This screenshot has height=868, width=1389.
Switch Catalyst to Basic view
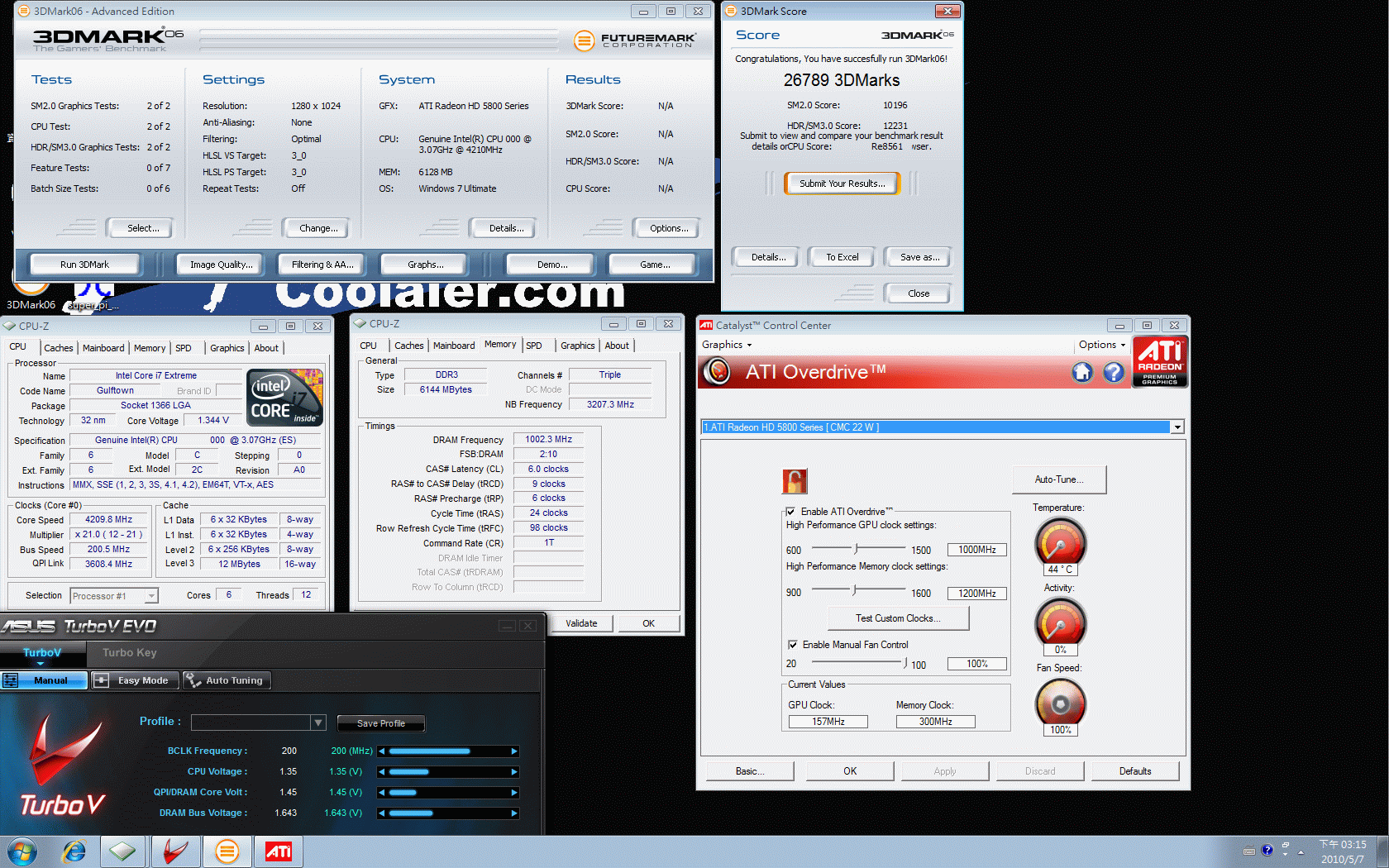[x=750, y=771]
